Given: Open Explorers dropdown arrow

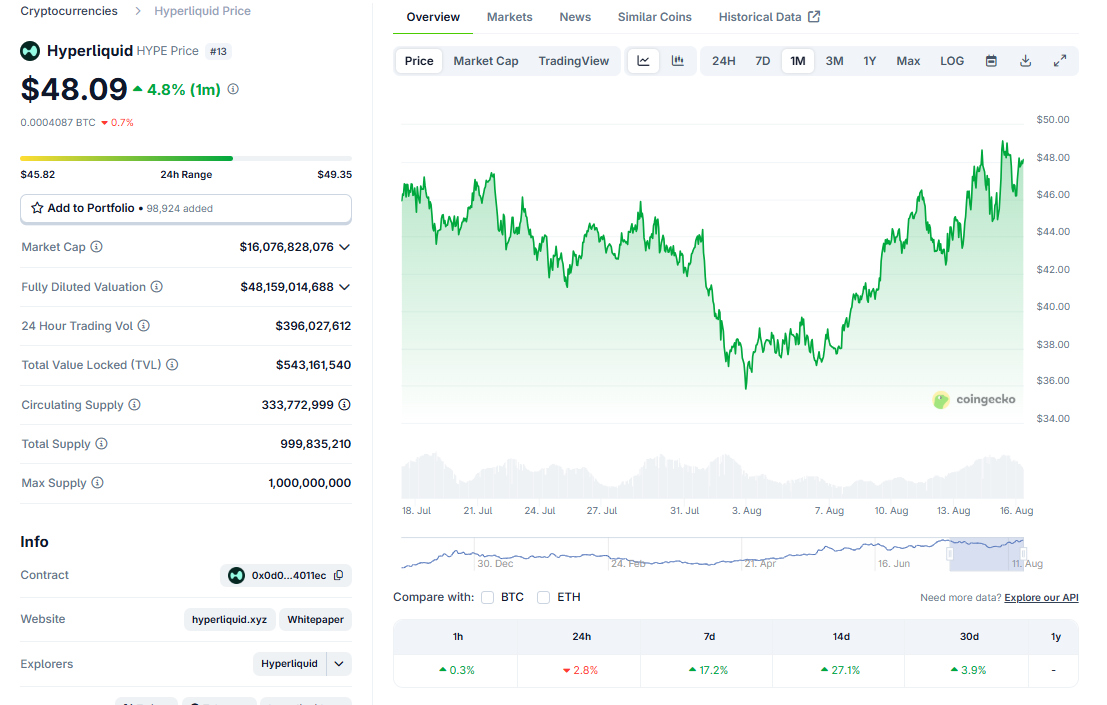Looking at the screenshot, I should coord(339,663).
